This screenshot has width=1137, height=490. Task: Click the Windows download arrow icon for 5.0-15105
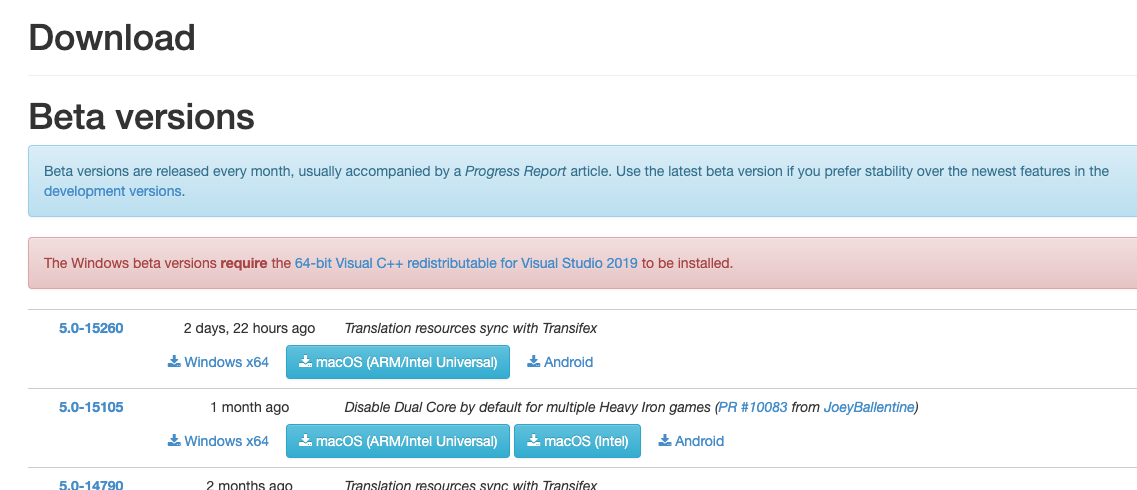pos(174,441)
